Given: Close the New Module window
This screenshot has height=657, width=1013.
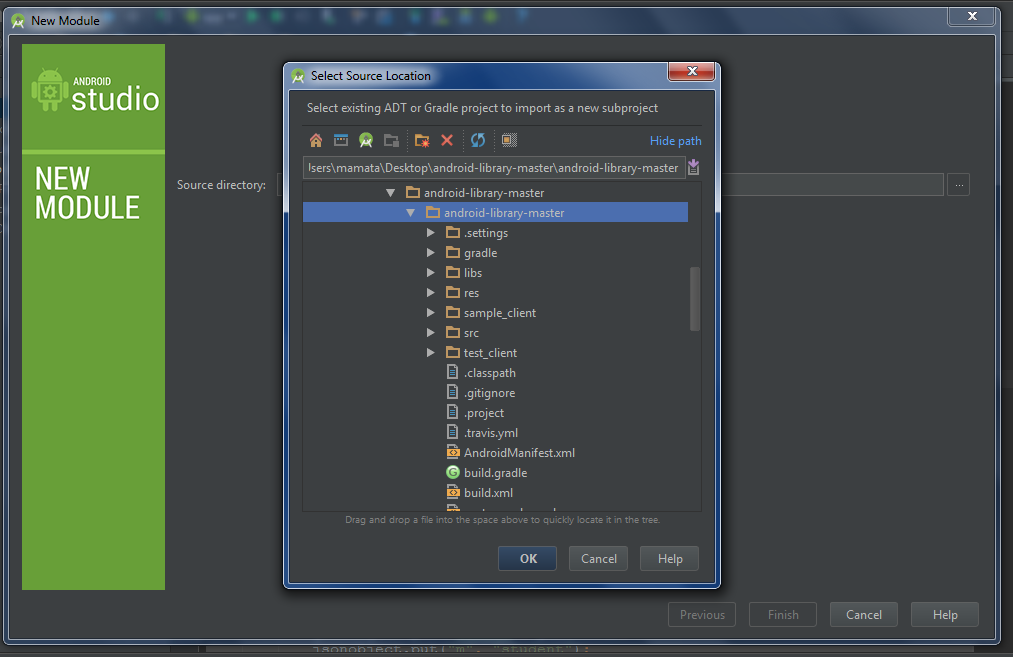Looking at the screenshot, I should pos(971,16).
